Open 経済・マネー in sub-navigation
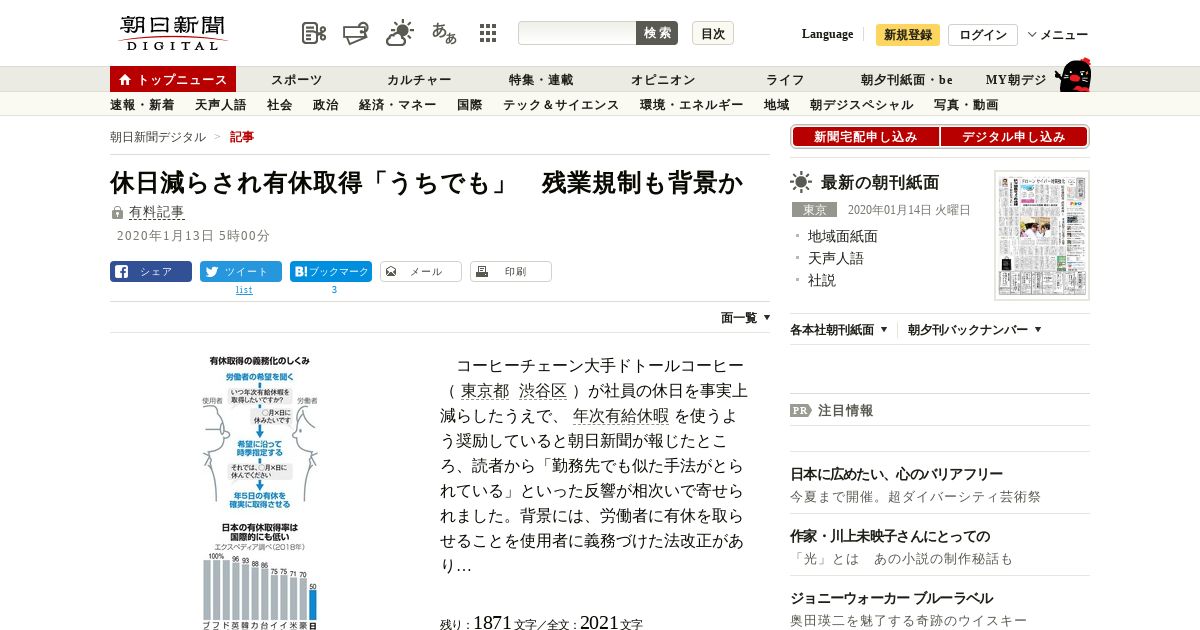 click(x=397, y=104)
